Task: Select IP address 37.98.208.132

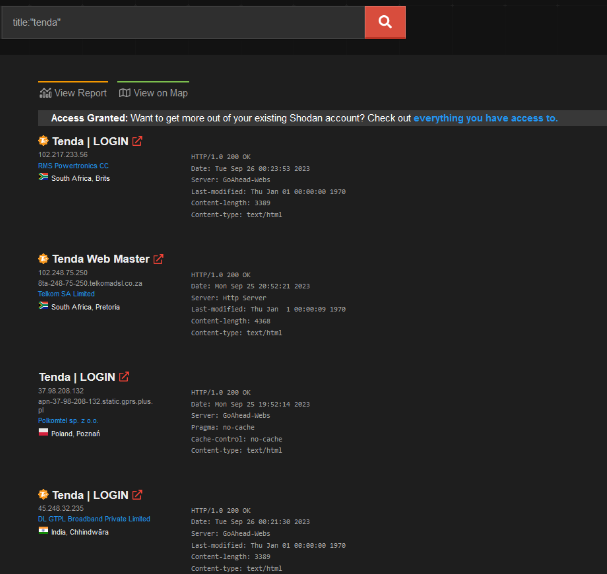Action: (x=61, y=391)
